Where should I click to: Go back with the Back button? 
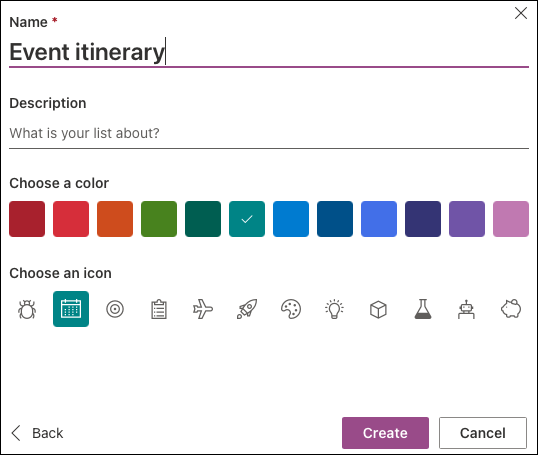[x=37, y=433]
